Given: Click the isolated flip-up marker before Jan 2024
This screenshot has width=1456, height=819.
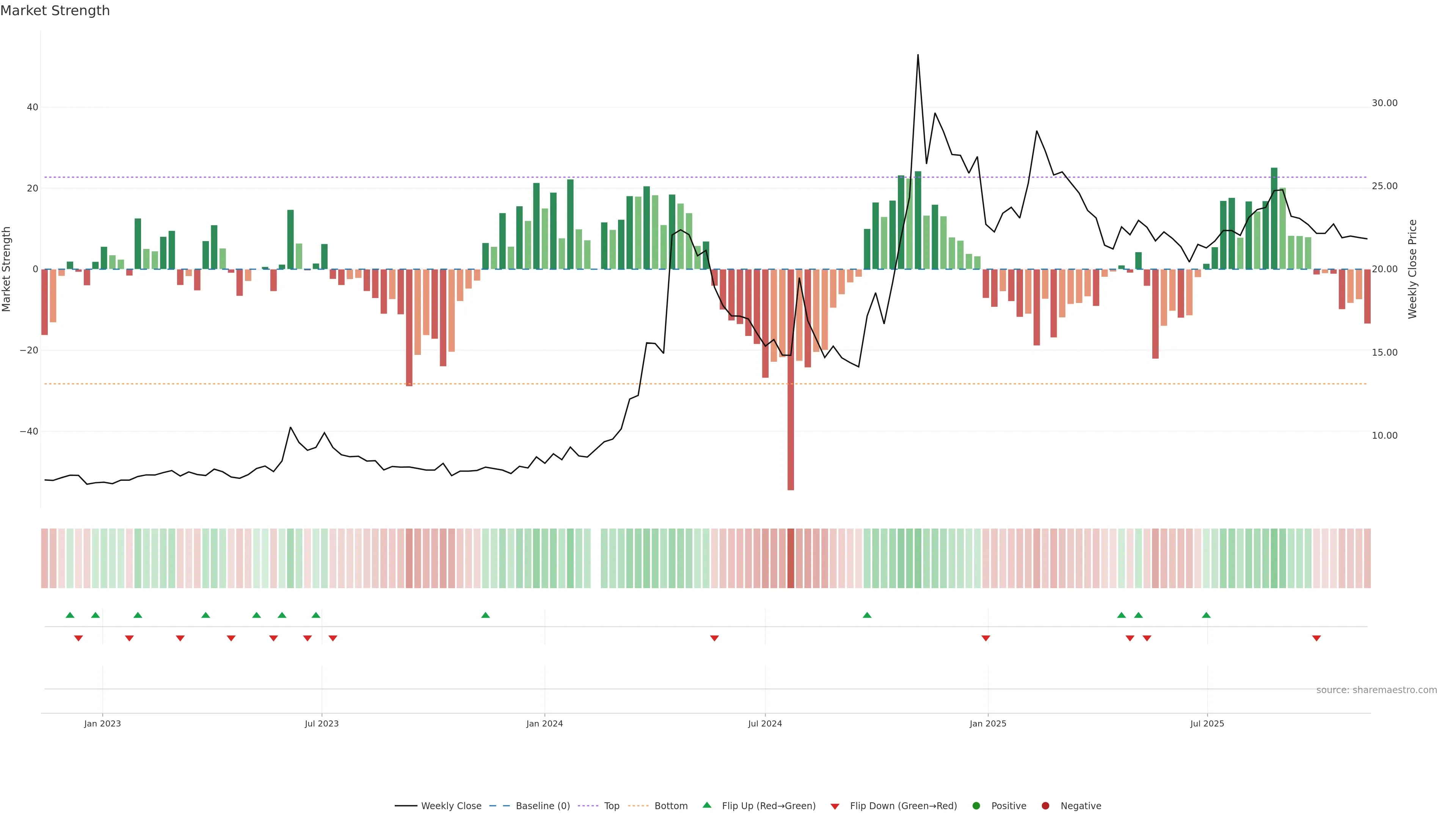Looking at the screenshot, I should click(485, 615).
